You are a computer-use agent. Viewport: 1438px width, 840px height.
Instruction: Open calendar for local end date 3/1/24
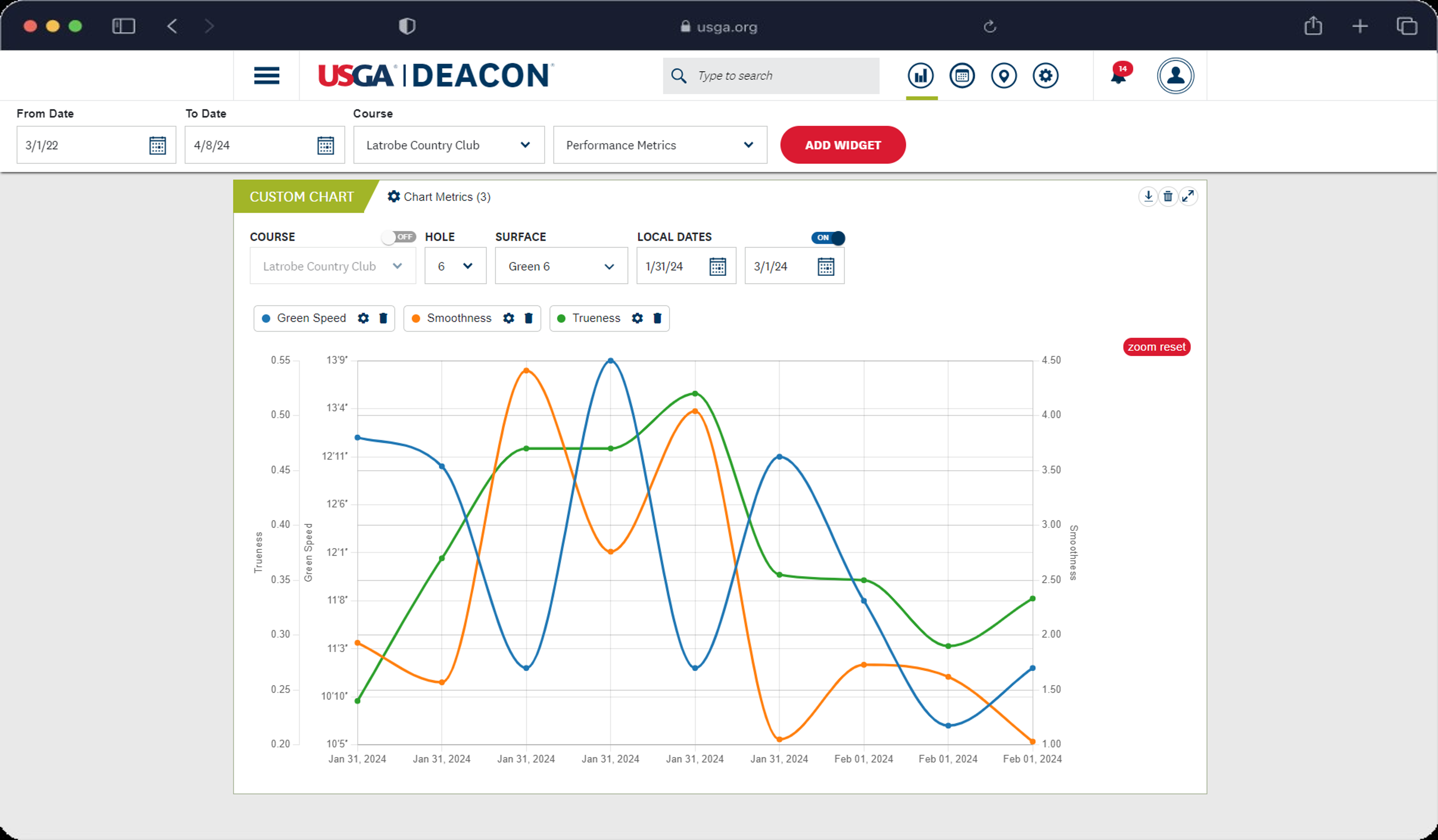pyautogui.click(x=826, y=267)
